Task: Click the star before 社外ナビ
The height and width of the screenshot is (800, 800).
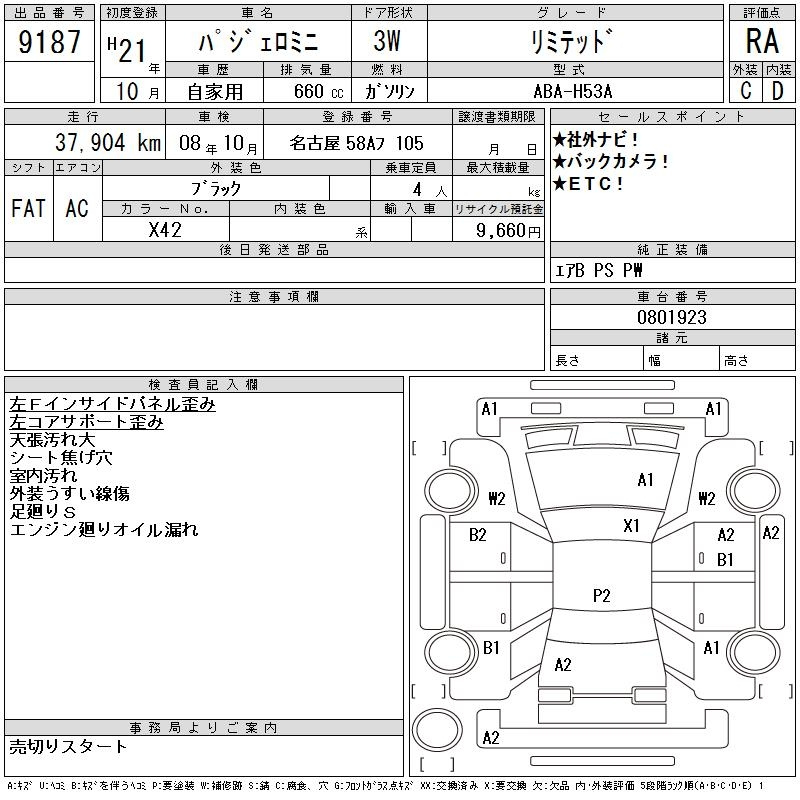Action: tap(560, 139)
